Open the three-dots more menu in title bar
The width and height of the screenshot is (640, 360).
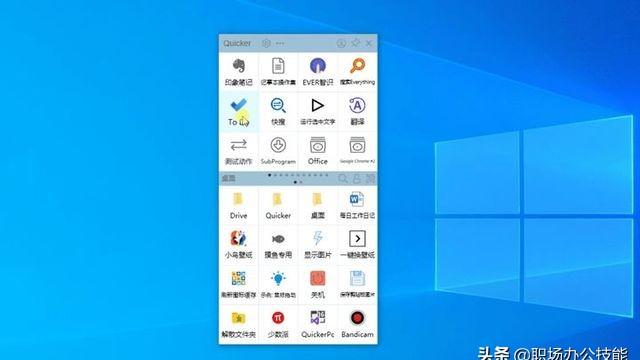tap(280, 43)
